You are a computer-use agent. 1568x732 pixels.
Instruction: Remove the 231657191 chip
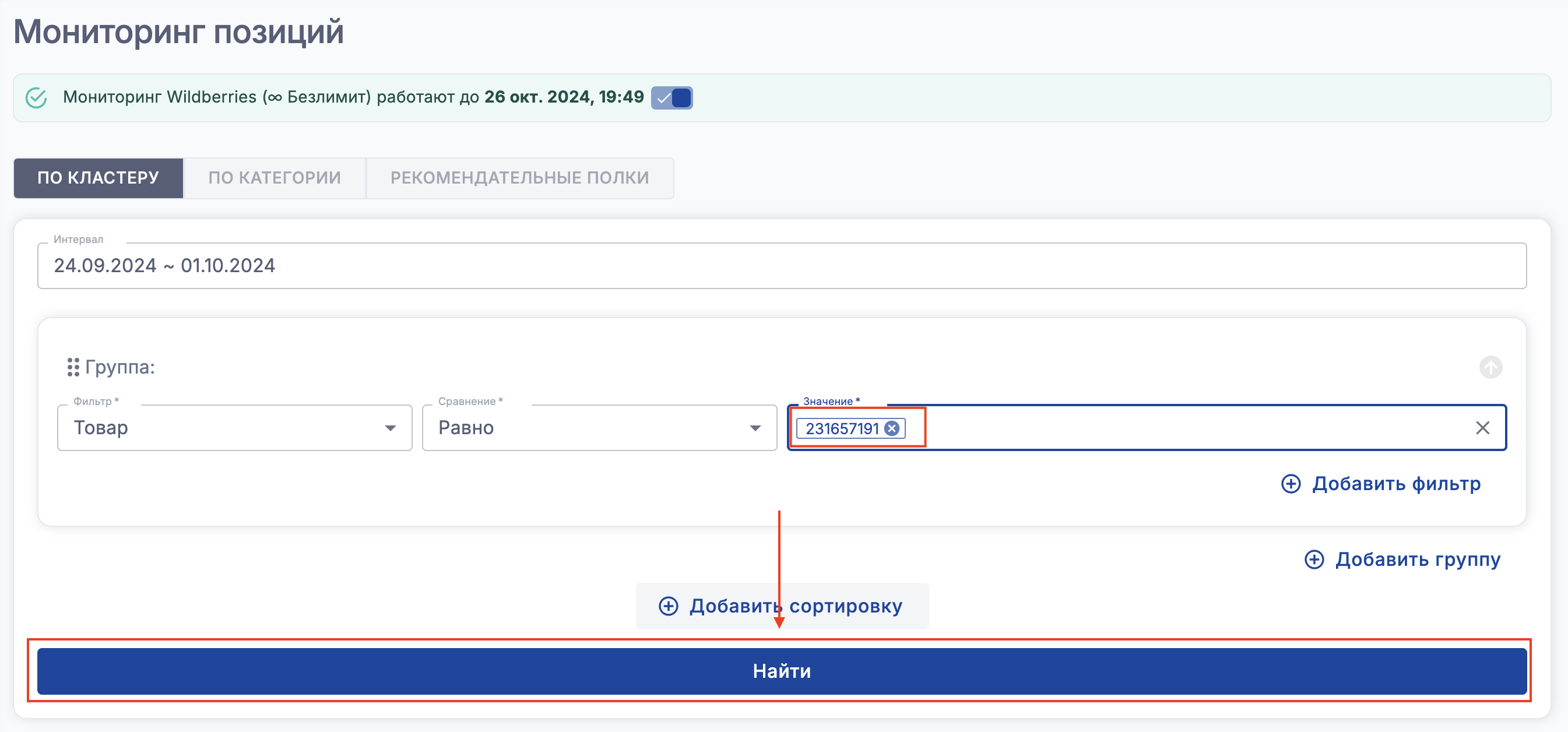coord(892,428)
